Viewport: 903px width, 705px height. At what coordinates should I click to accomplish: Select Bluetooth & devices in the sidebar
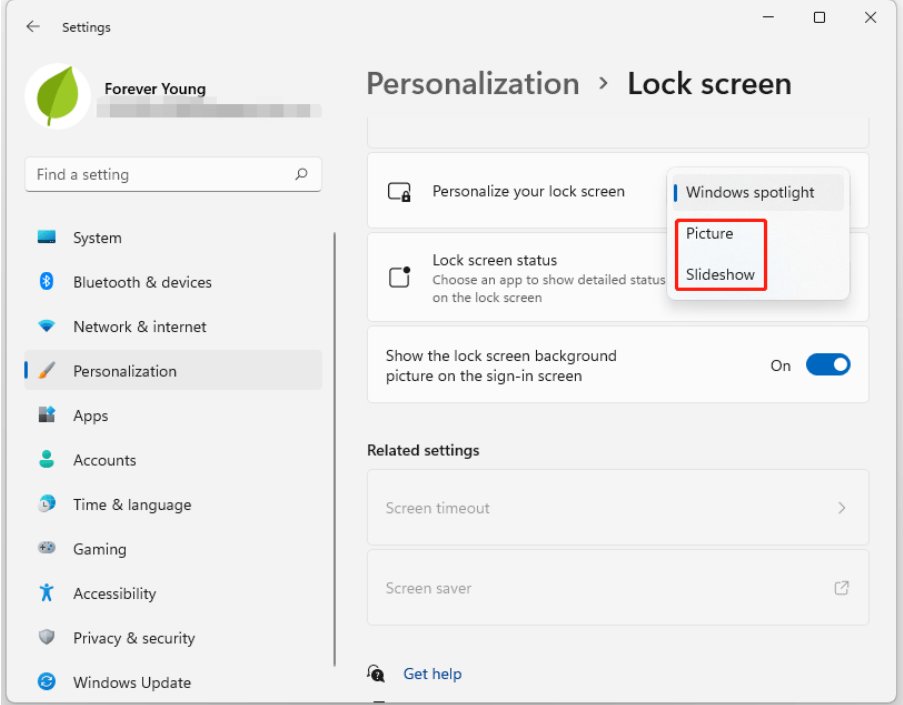(142, 282)
